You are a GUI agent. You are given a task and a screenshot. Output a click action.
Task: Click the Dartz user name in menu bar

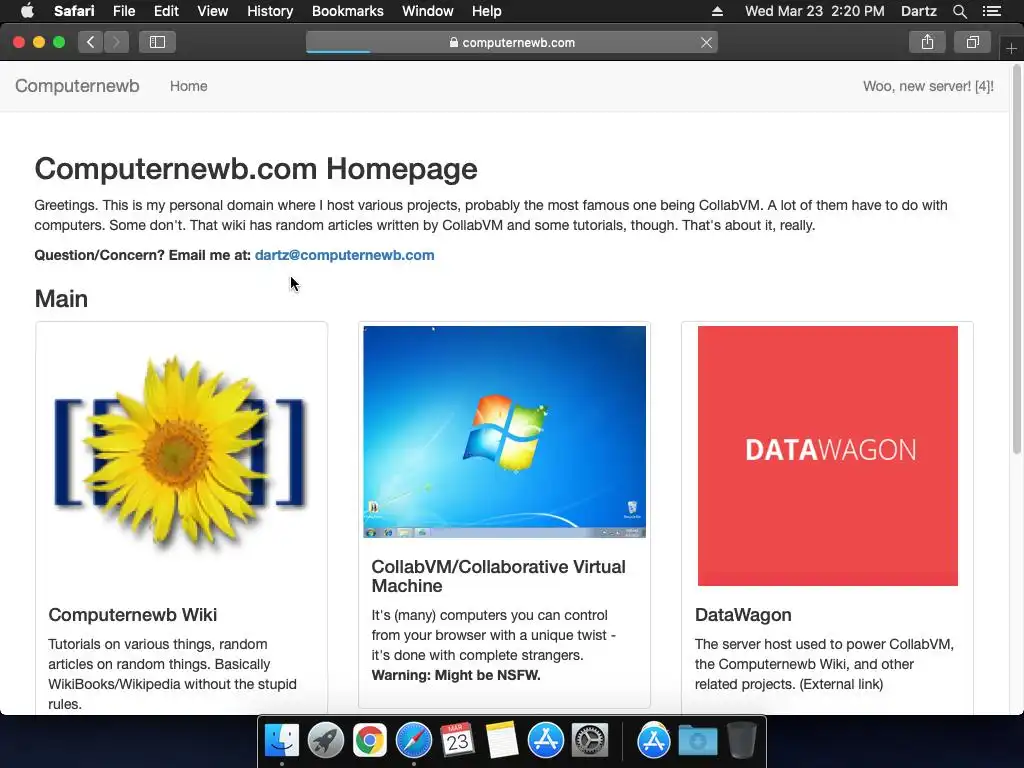click(x=918, y=11)
